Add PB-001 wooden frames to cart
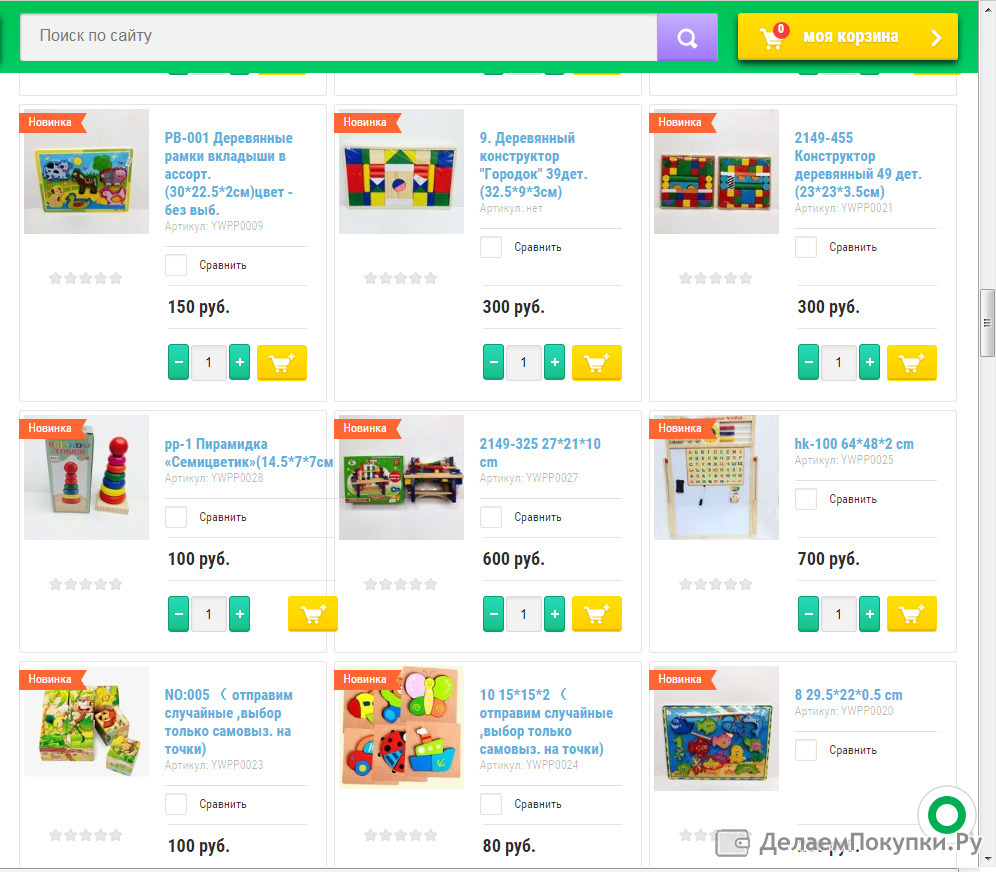This screenshot has height=872, width=996. click(x=281, y=363)
